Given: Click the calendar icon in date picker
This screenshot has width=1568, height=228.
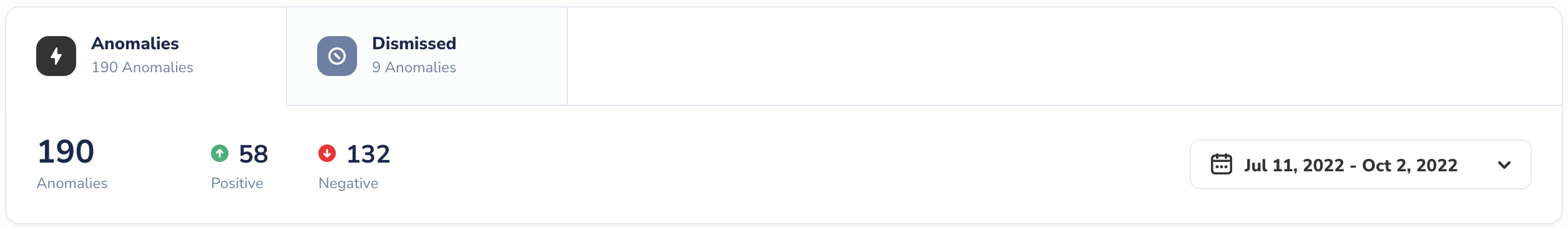Looking at the screenshot, I should pos(1221,164).
